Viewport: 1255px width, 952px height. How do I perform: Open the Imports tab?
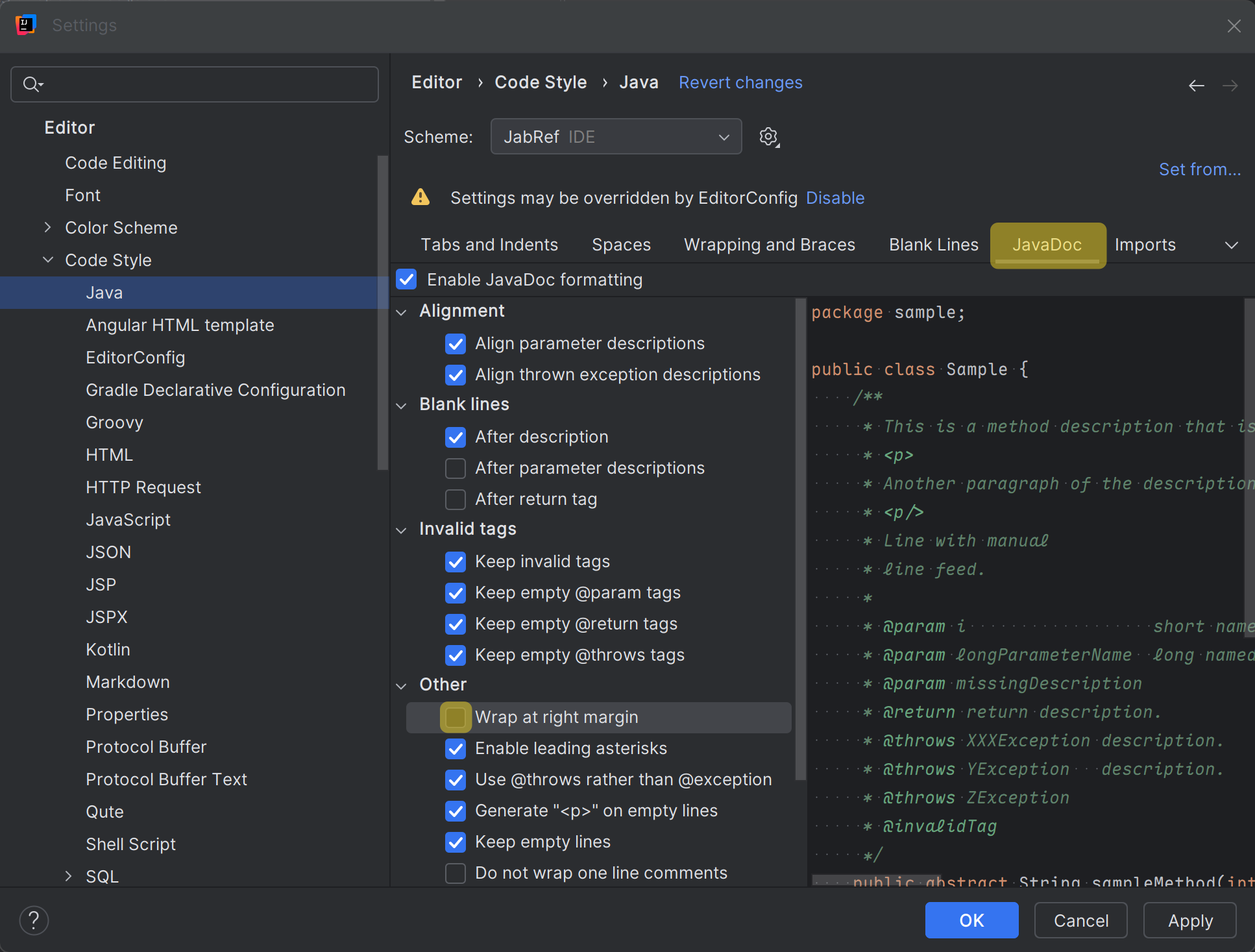1145,245
